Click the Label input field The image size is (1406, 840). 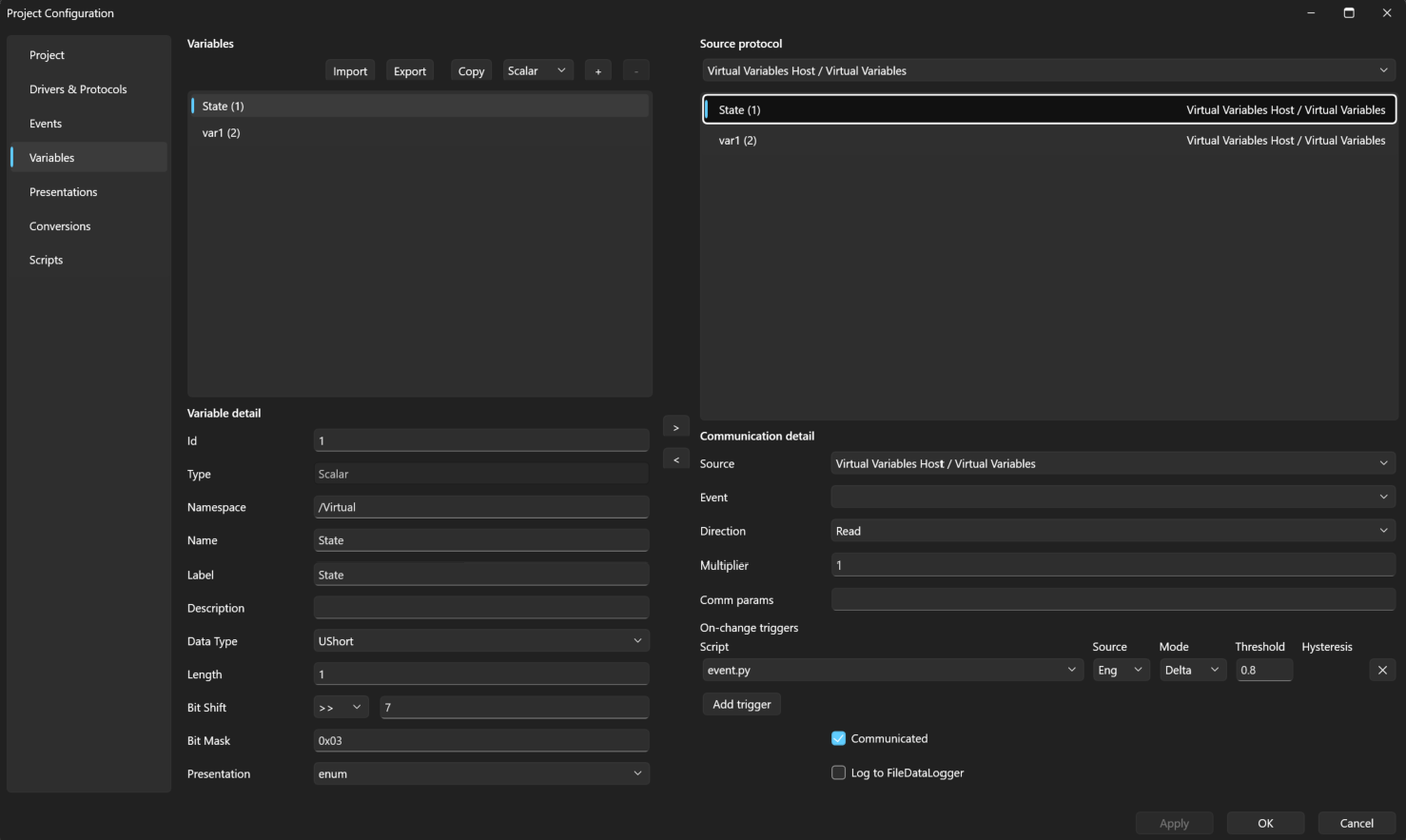pyautogui.click(x=481, y=575)
